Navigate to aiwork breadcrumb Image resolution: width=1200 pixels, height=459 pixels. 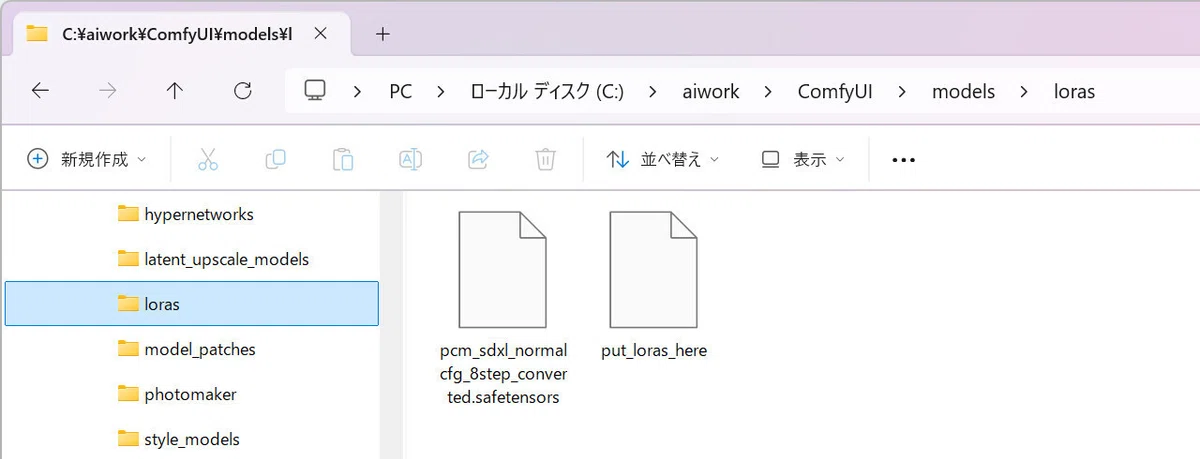pos(711,92)
